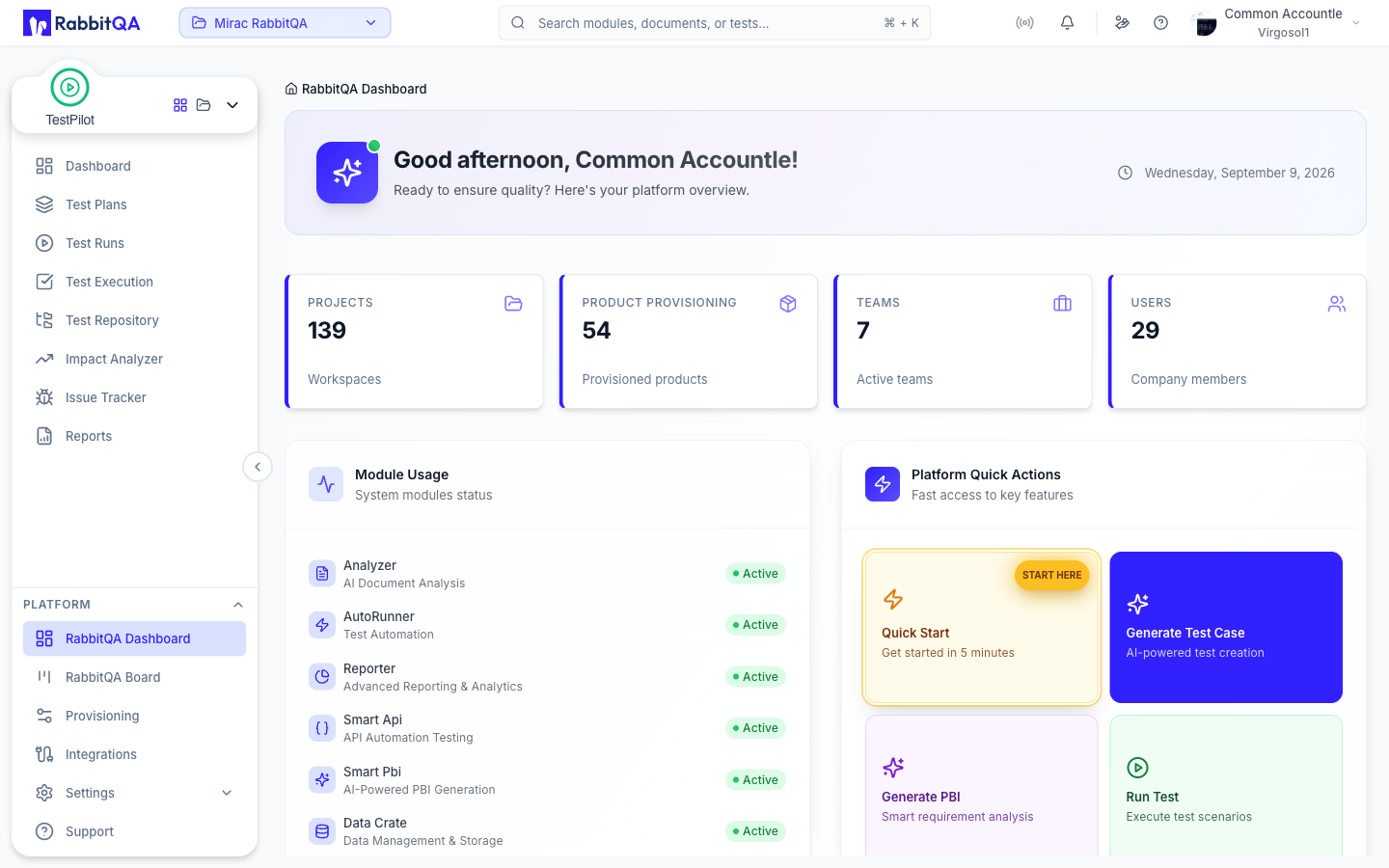Click the Smart Pbi sparkle icon

[322, 779]
